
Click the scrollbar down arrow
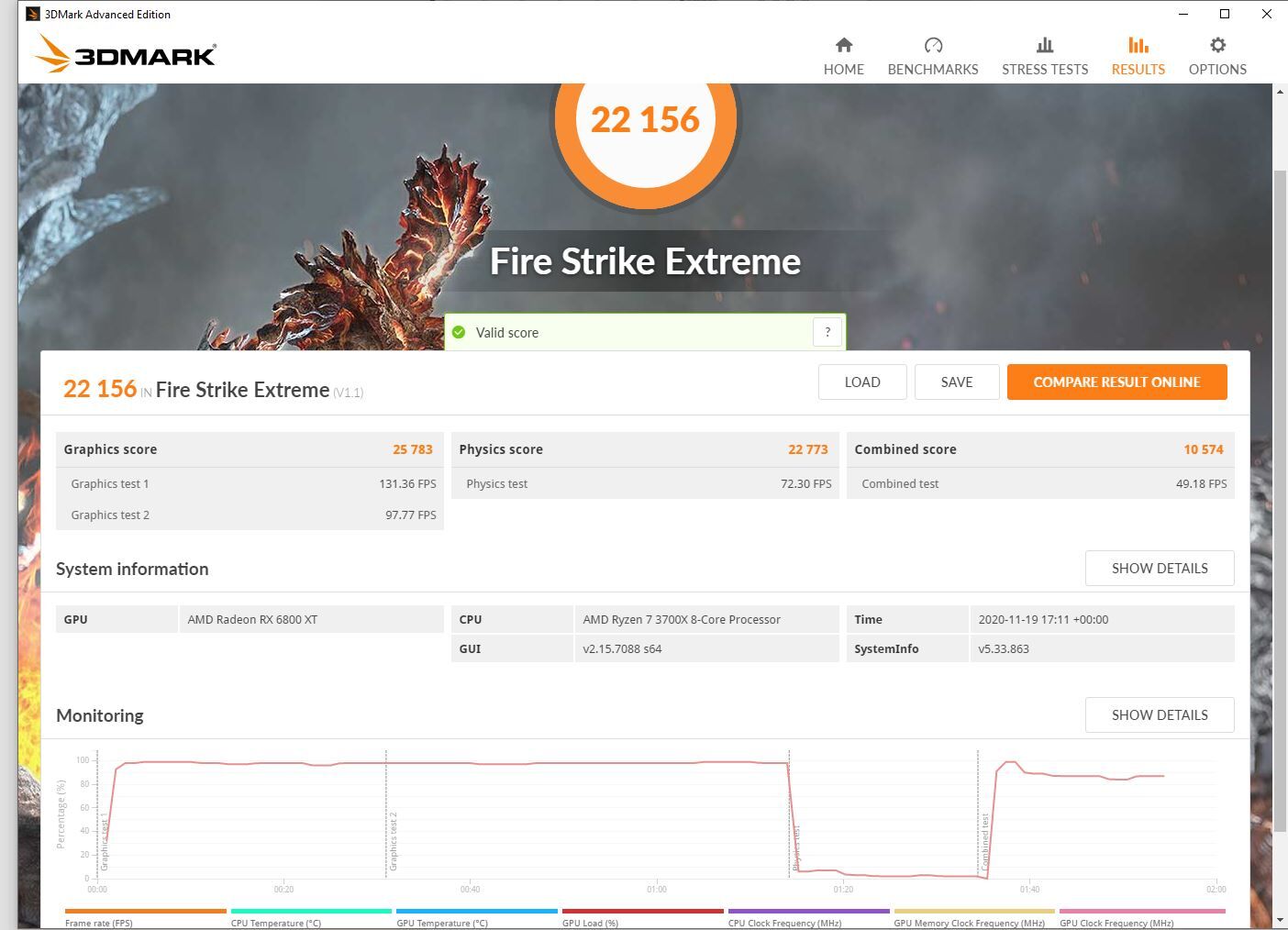pos(1280,919)
